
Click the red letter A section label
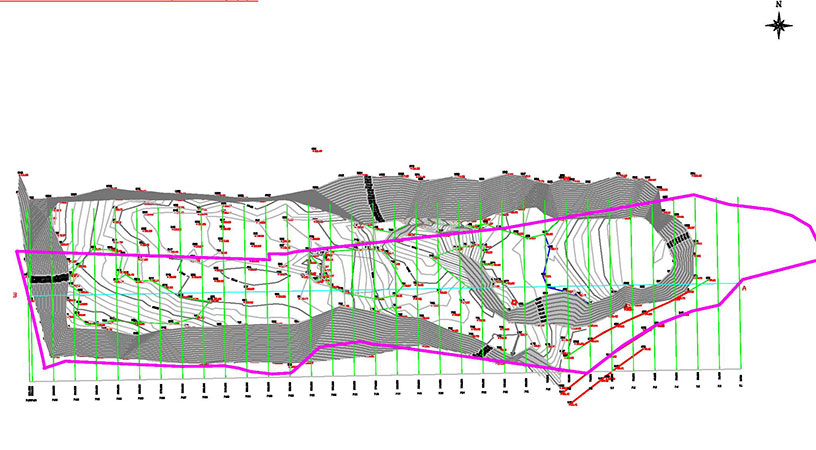pyautogui.click(x=743, y=288)
